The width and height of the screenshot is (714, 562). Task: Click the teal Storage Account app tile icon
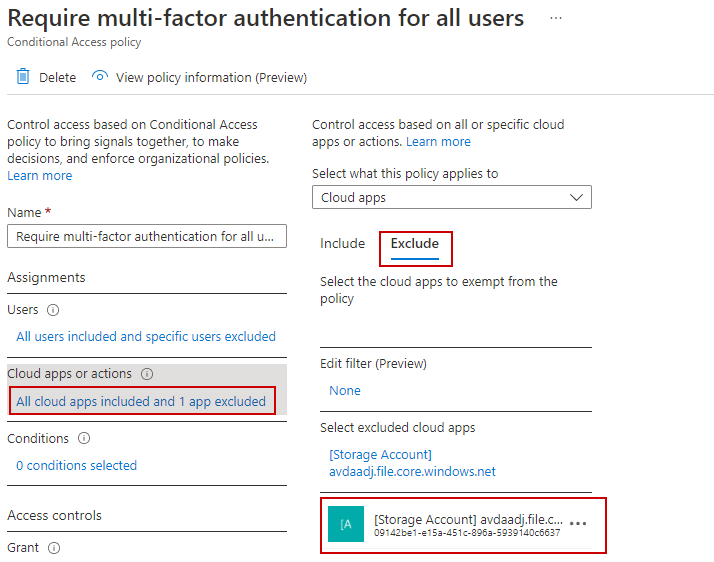pos(346,524)
